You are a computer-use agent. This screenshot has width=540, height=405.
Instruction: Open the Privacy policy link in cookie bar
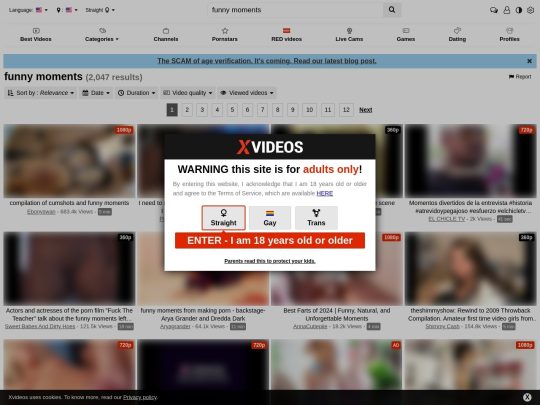[x=139, y=397]
